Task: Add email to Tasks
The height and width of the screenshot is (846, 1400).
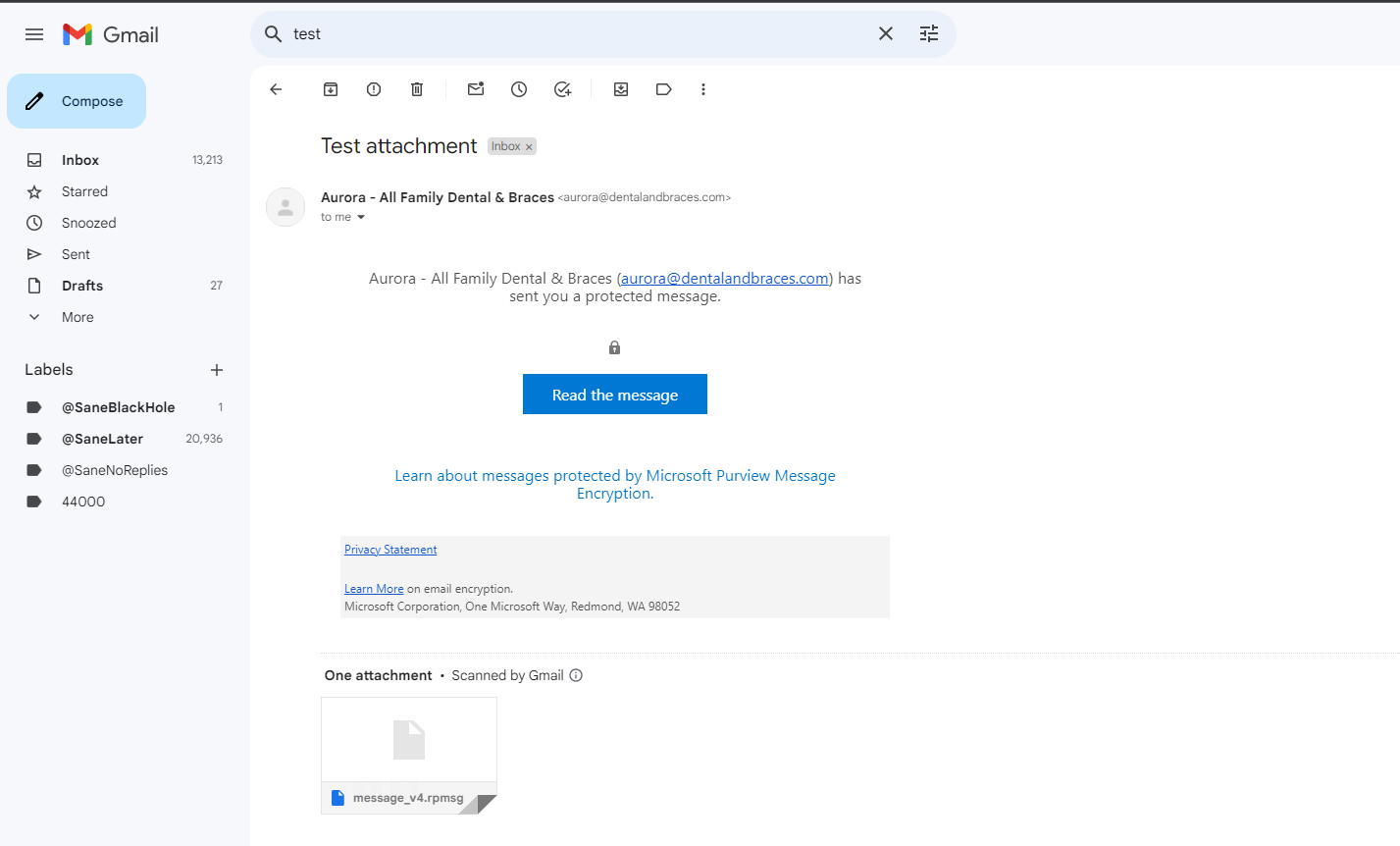Action: (562, 89)
